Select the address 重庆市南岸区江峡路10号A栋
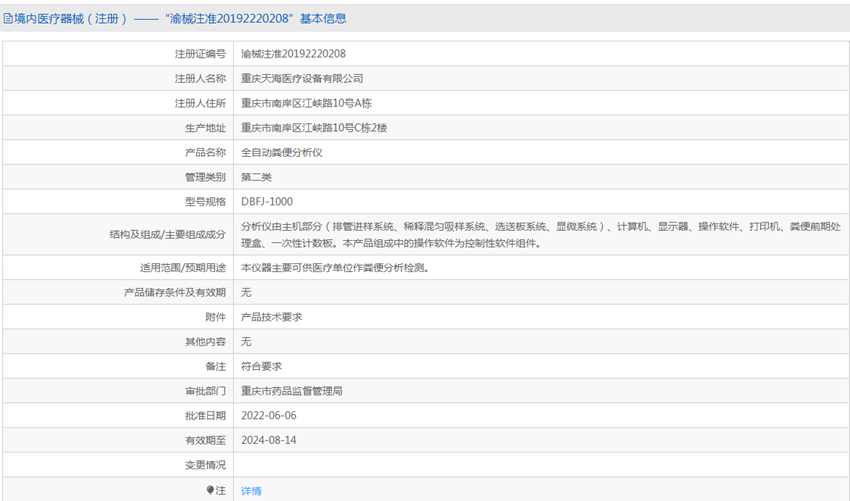The image size is (850, 501). 306,103
